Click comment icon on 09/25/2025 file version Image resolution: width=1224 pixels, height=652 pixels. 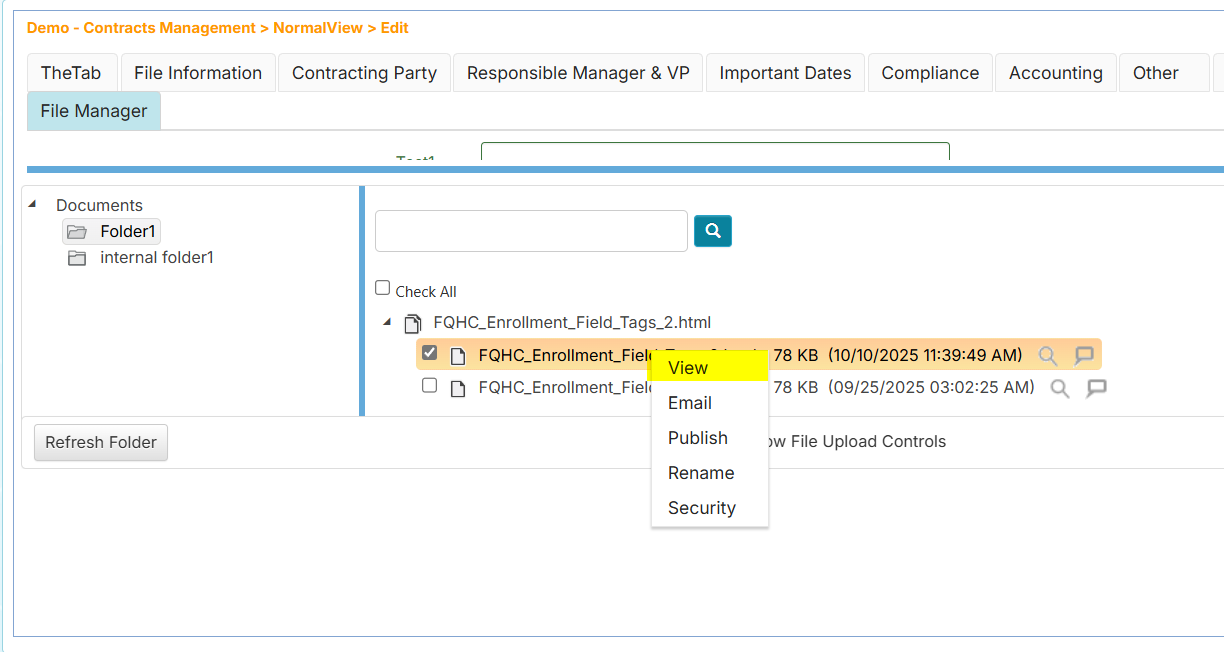[x=1097, y=388]
